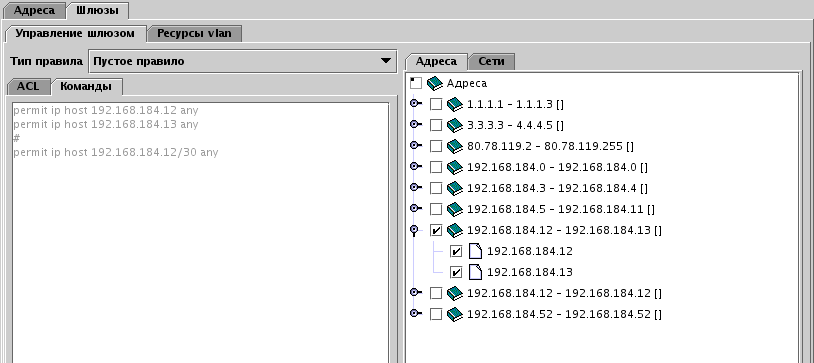Click the '#' comment line
Screen dimensions: 814x363
point(17,139)
